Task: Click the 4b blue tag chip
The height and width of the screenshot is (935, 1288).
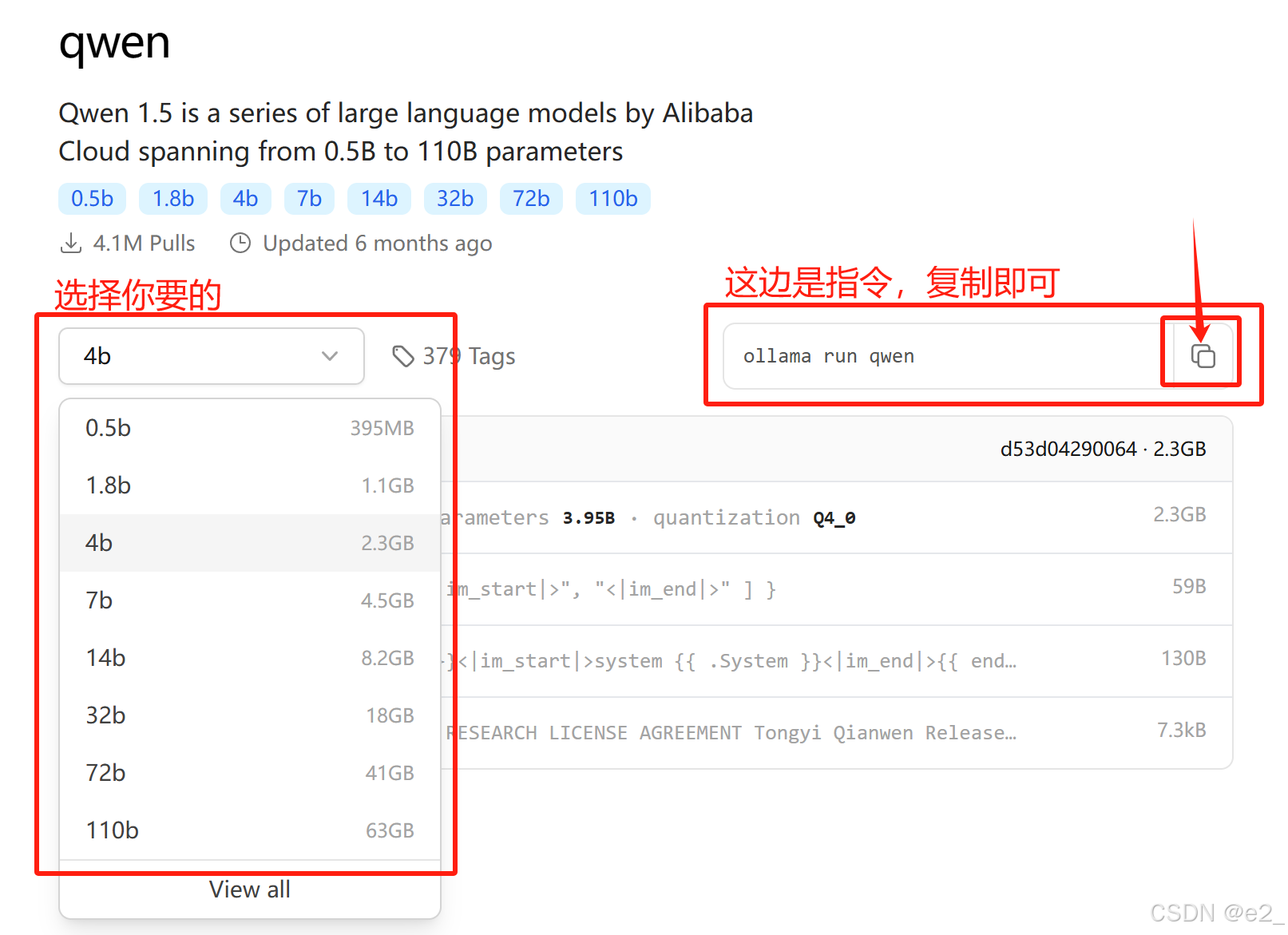Action: pos(246,199)
